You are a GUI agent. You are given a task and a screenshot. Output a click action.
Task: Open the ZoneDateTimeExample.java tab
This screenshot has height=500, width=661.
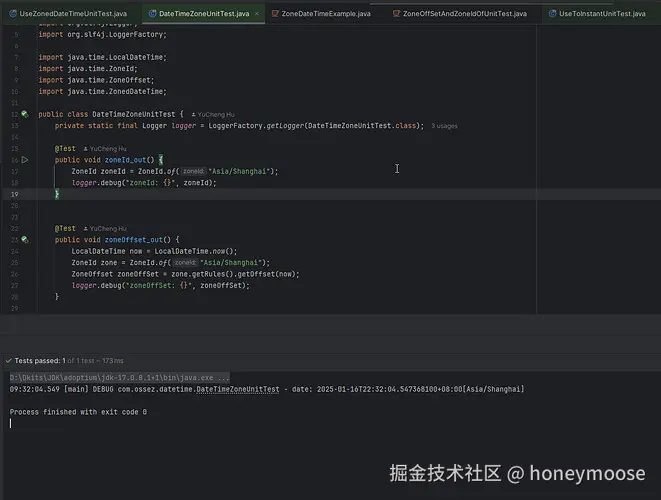click(x=321, y=14)
